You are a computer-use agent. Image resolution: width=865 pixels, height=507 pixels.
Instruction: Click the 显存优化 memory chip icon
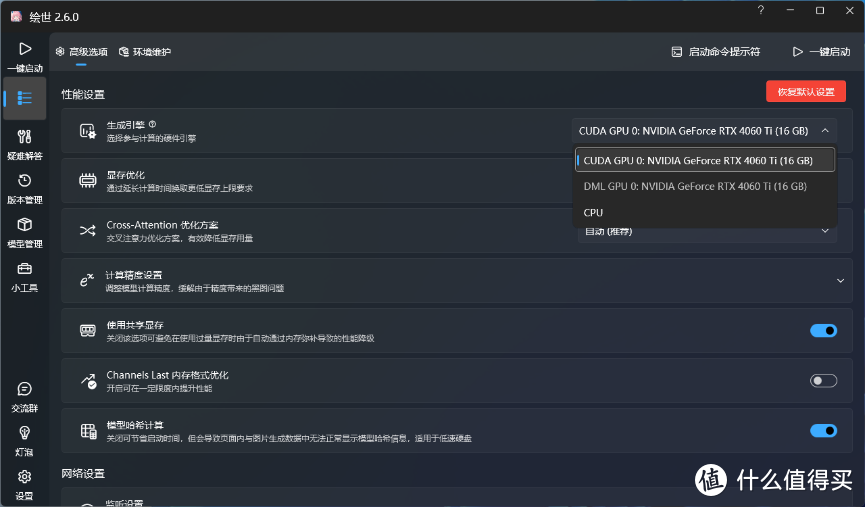coord(88,180)
